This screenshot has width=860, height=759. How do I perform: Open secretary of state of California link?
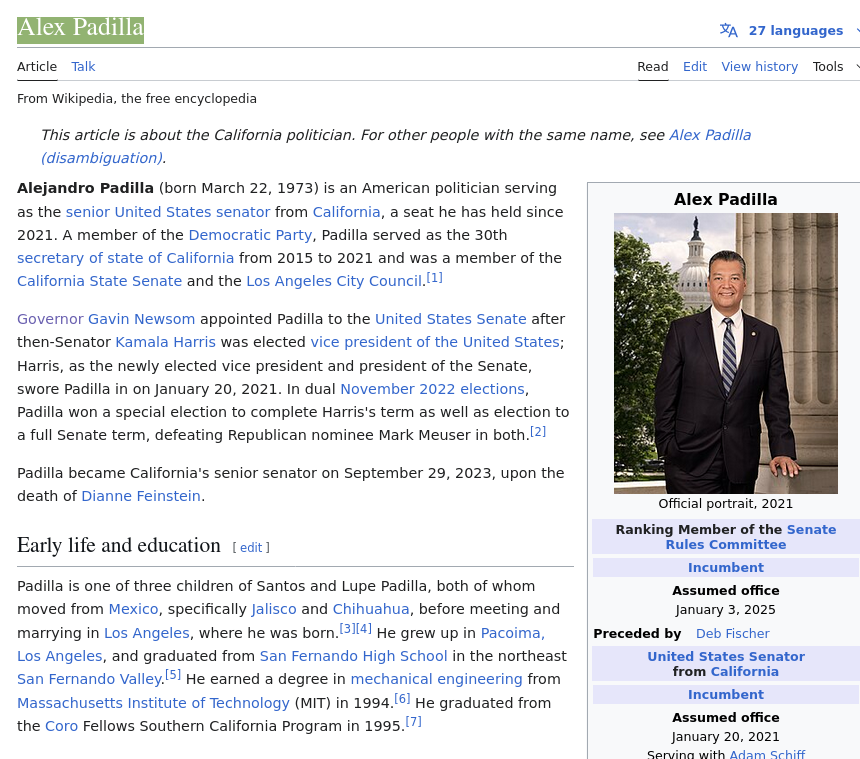click(126, 258)
